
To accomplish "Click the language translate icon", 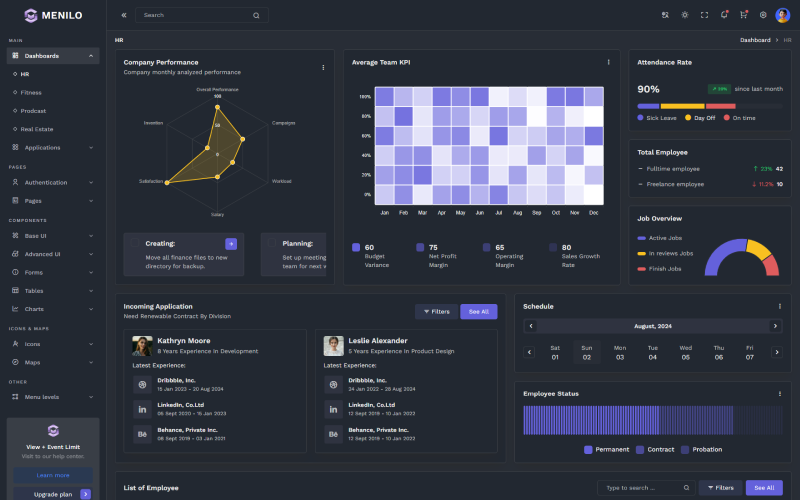I will point(665,15).
